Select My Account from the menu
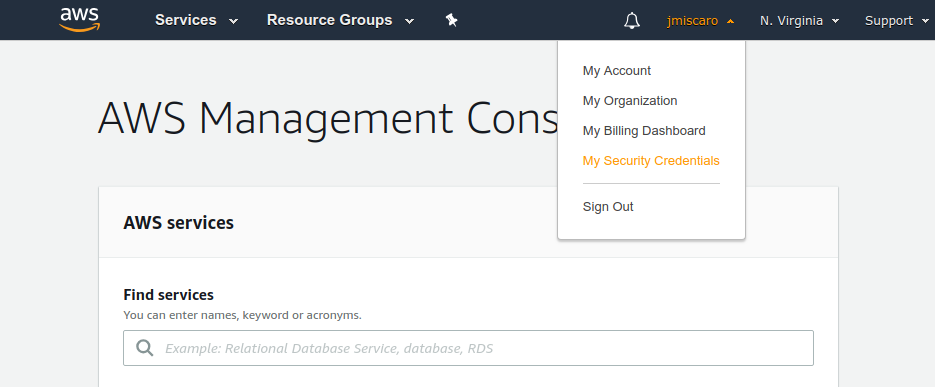The height and width of the screenshot is (387, 935). [x=617, y=70]
